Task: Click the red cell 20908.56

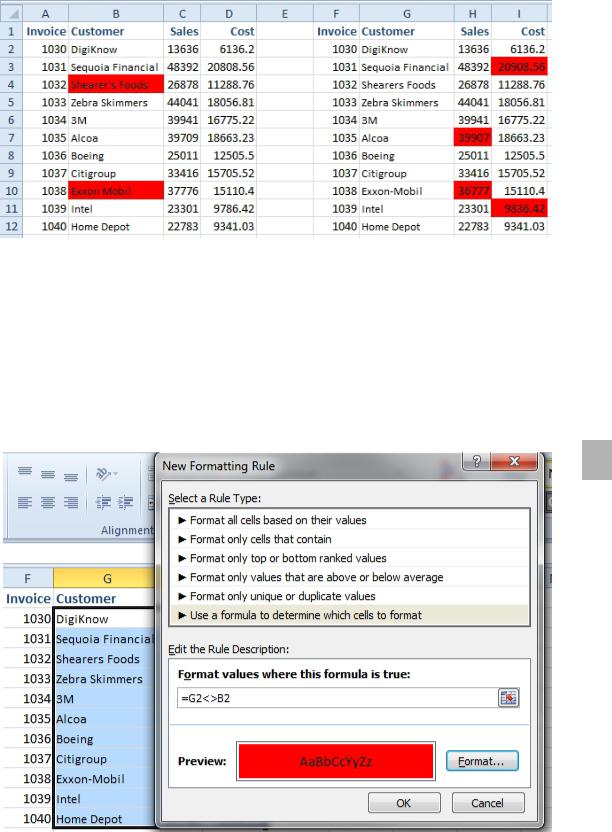Action: [x=519, y=67]
